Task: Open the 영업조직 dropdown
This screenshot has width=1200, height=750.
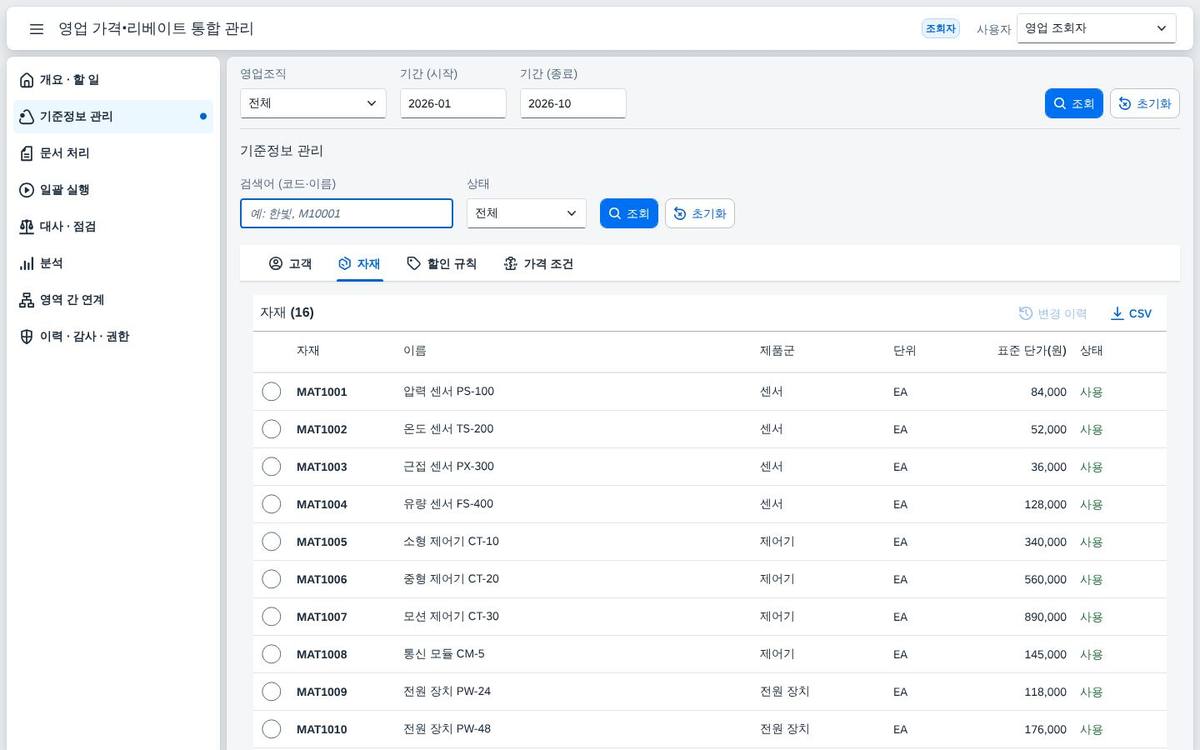Action: [313, 103]
